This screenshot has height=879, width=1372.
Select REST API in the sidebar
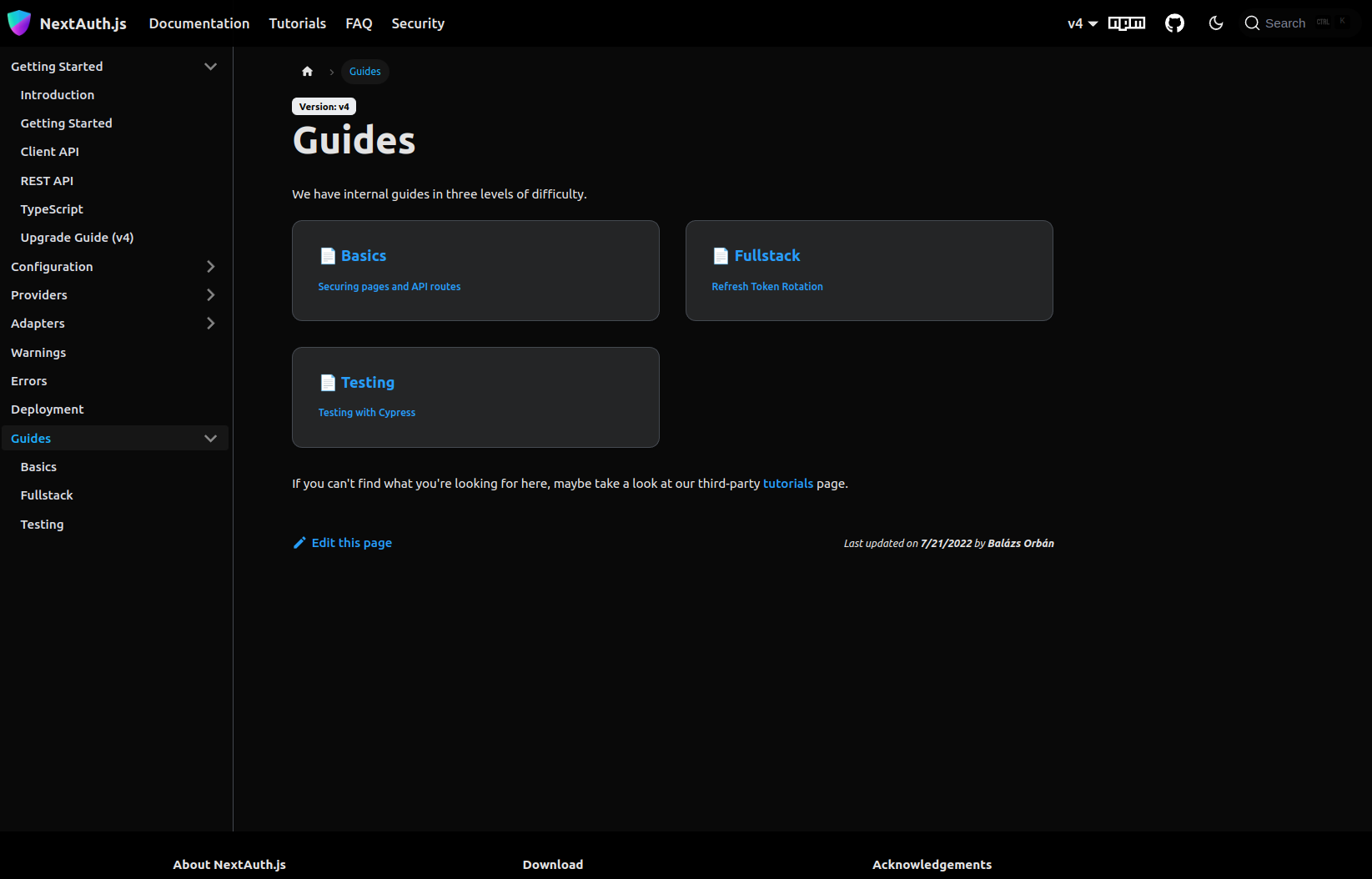47,181
